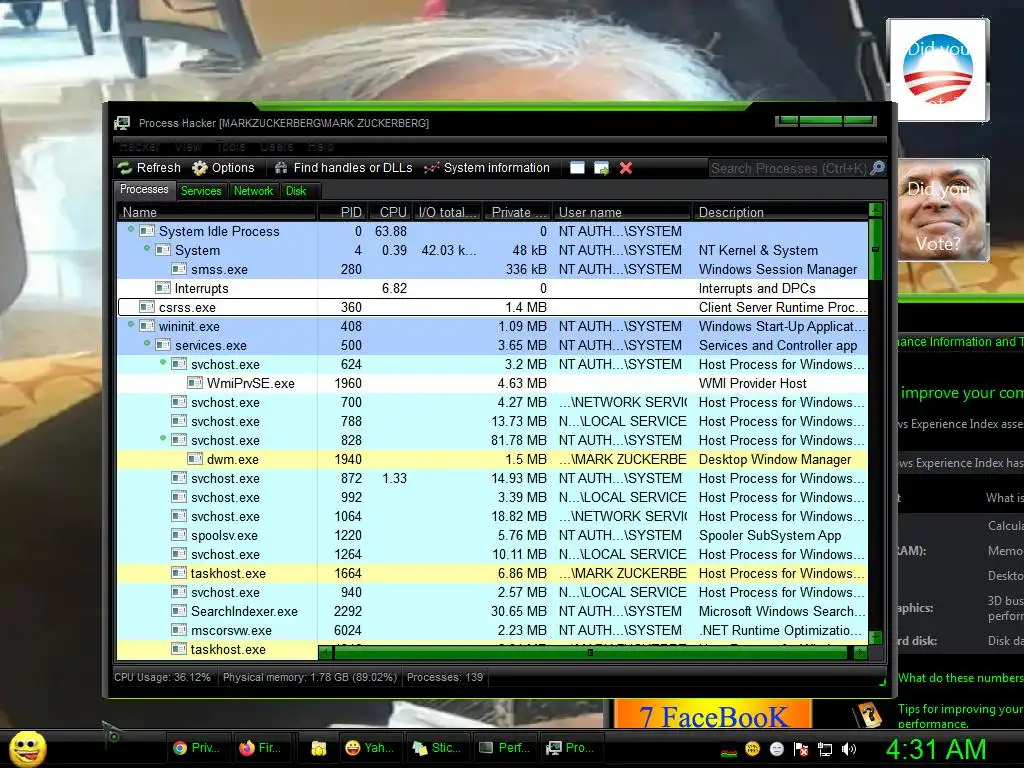1024x768 pixels.
Task: Click the network tray icon
Action: coord(825,749)
